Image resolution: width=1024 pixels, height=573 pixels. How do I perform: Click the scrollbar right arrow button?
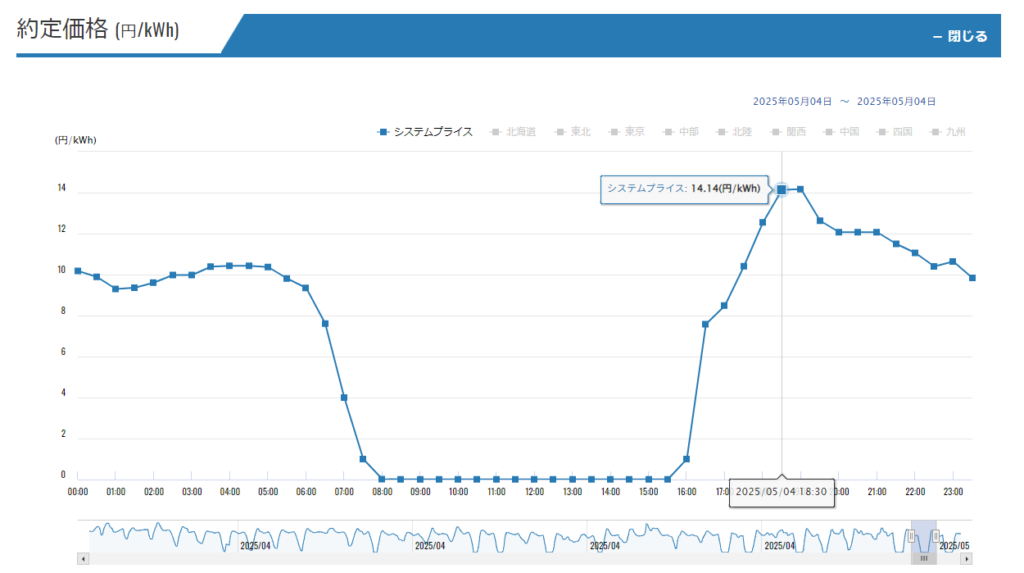[x=967, y=559]
